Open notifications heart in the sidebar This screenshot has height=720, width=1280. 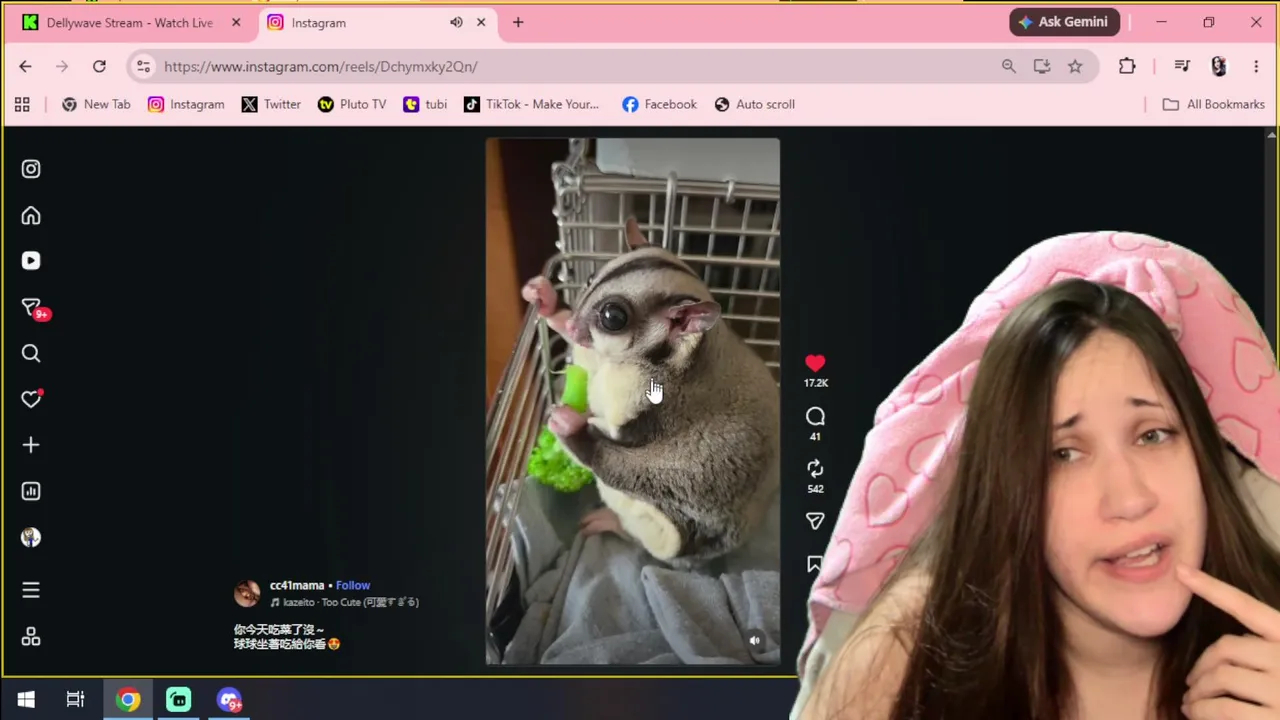pyautogui.click(x=31, y=399)
